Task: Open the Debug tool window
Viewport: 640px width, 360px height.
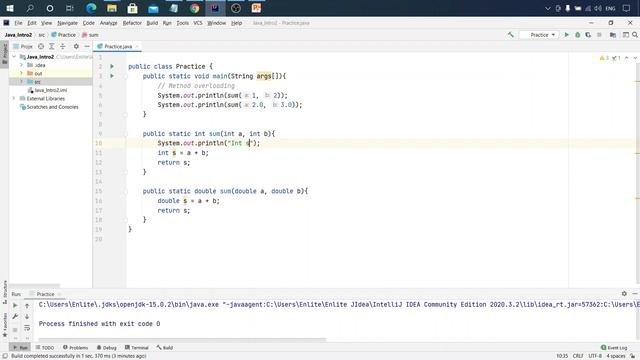Action: pos(107,348)
